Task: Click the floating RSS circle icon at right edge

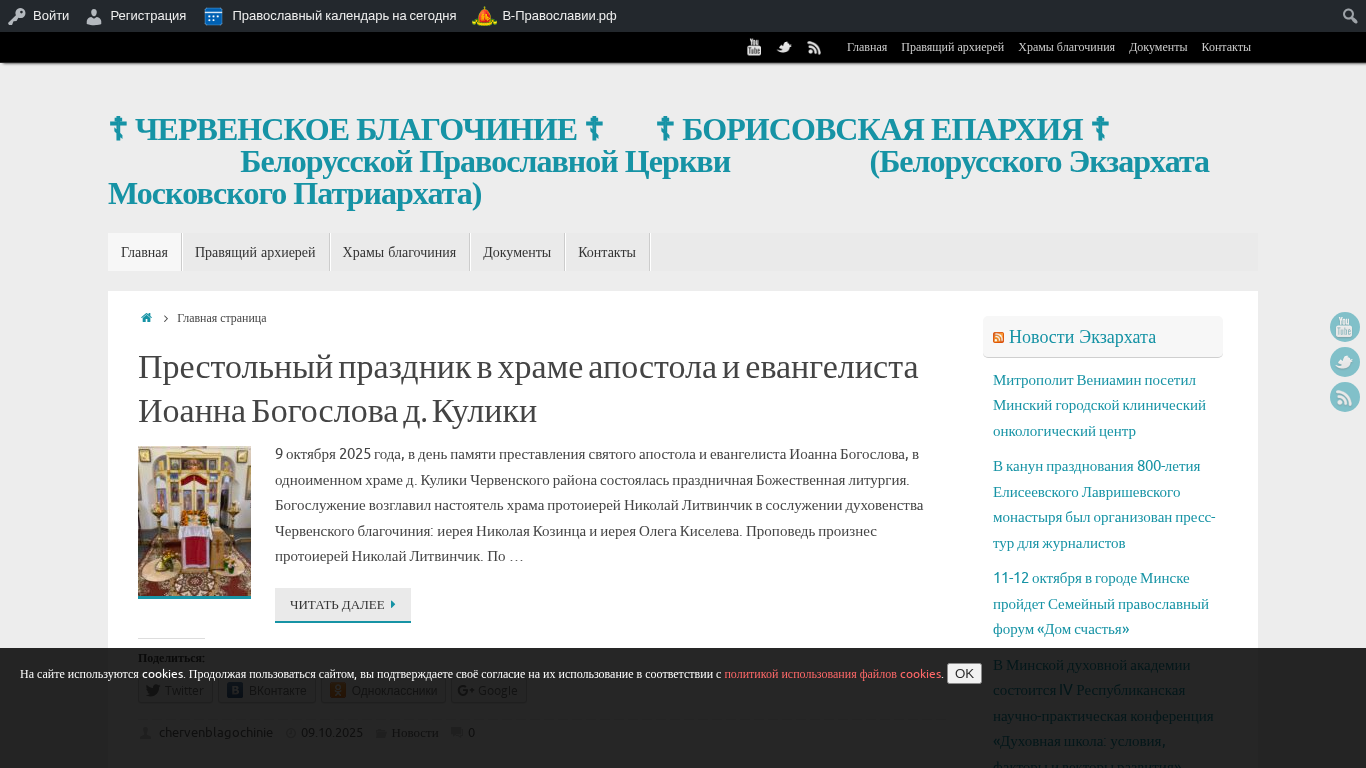Action: (1344, 397)
